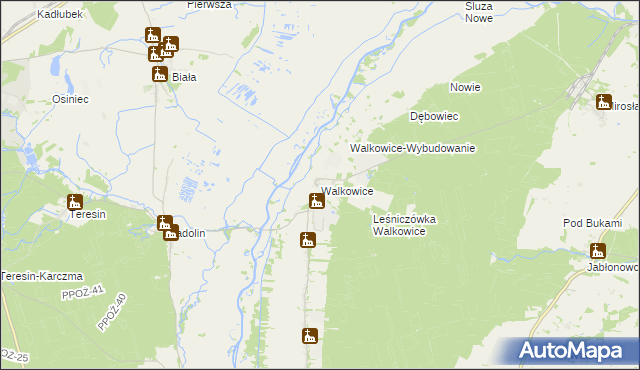Click the topmost church icon above Biała
The image size is (640, 370).
(153, 35)
